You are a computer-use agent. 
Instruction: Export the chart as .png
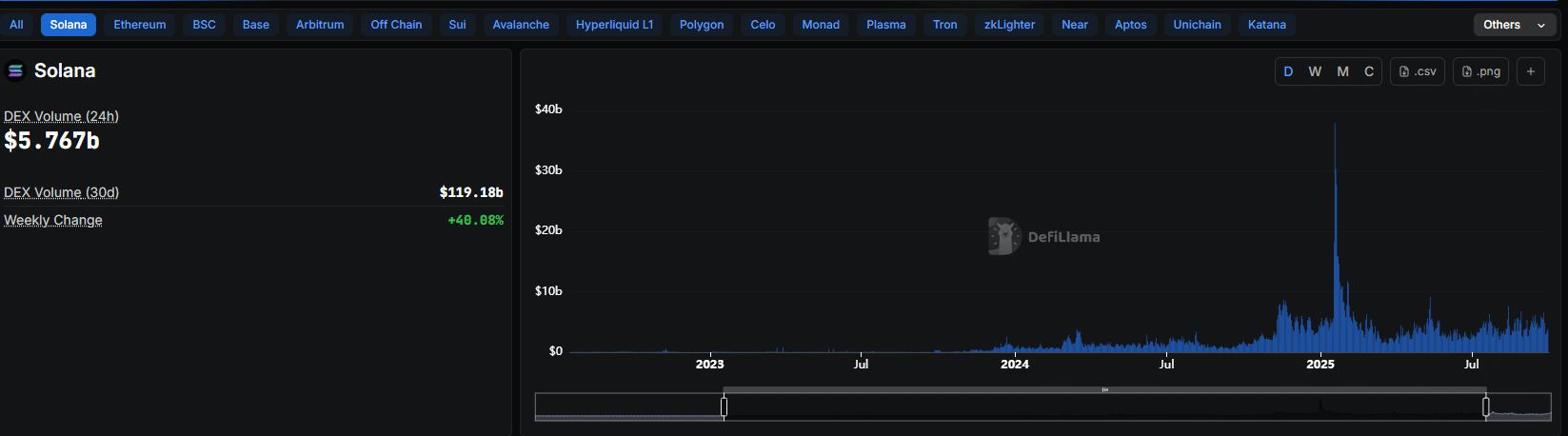tap(1480, 71)
